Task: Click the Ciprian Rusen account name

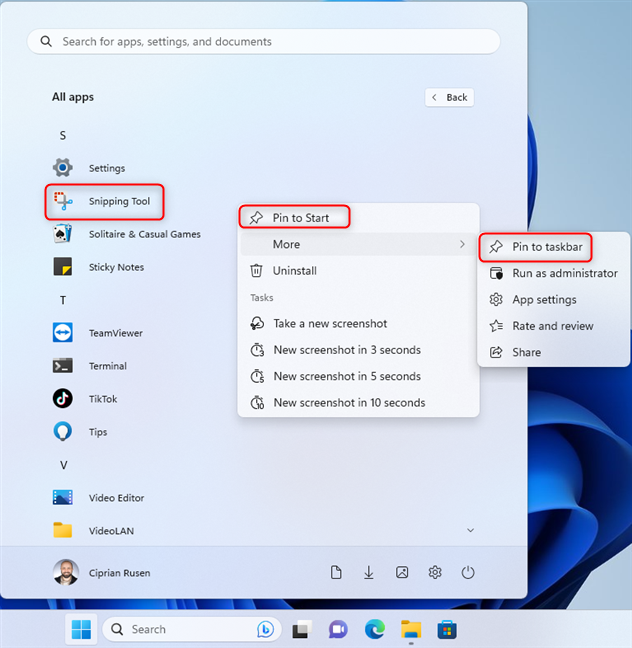Action: (x=119, y=573)
